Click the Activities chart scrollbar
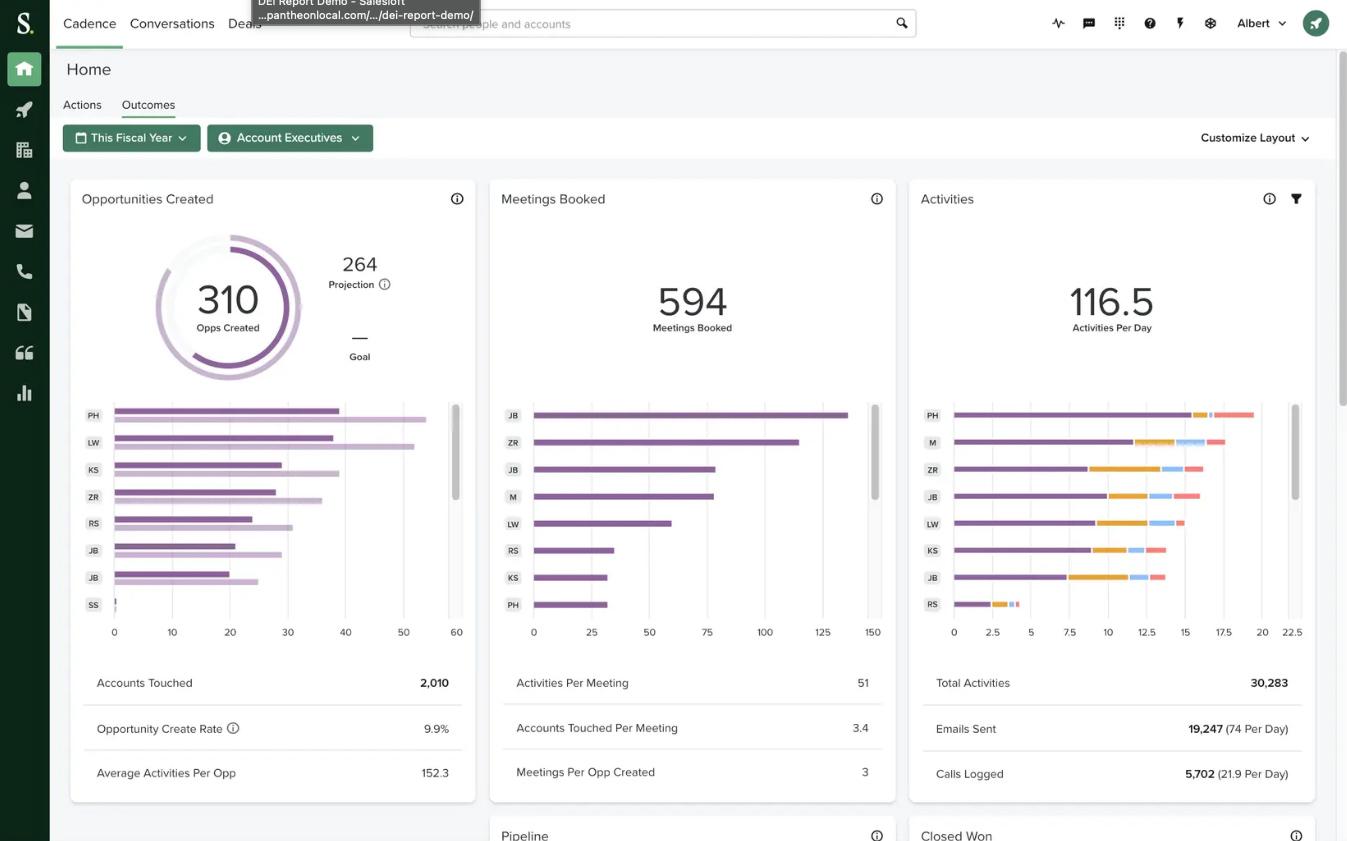The image size is (1347, 841). pos(1295,452)
